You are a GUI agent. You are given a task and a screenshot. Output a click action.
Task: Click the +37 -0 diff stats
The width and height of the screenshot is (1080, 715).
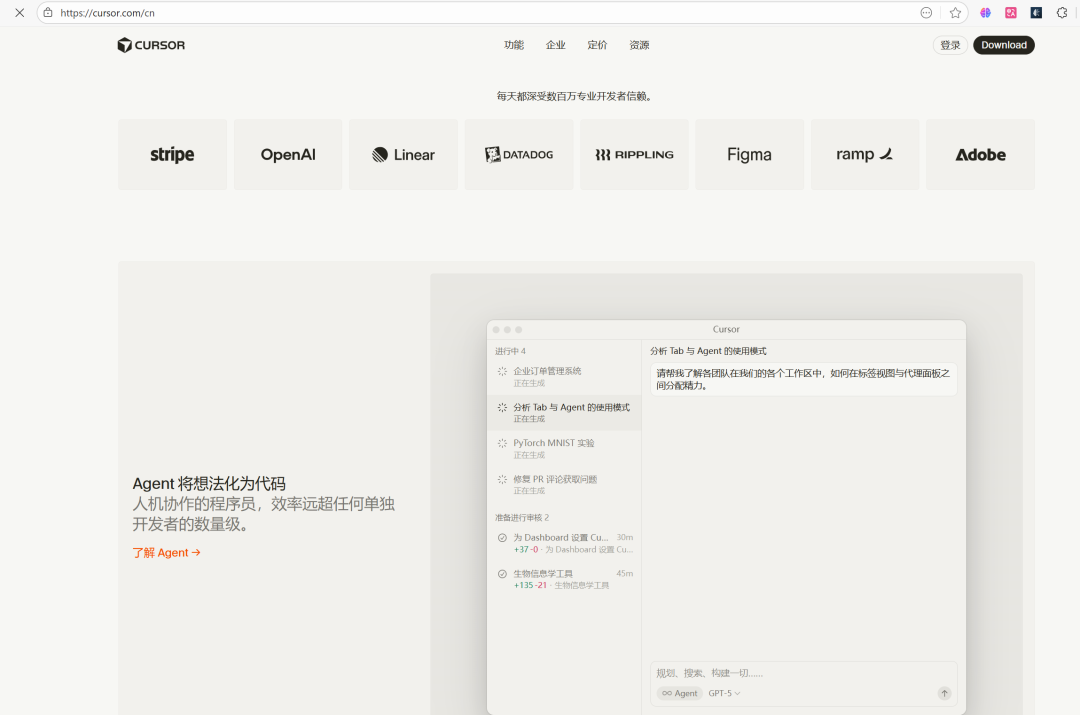526,550
